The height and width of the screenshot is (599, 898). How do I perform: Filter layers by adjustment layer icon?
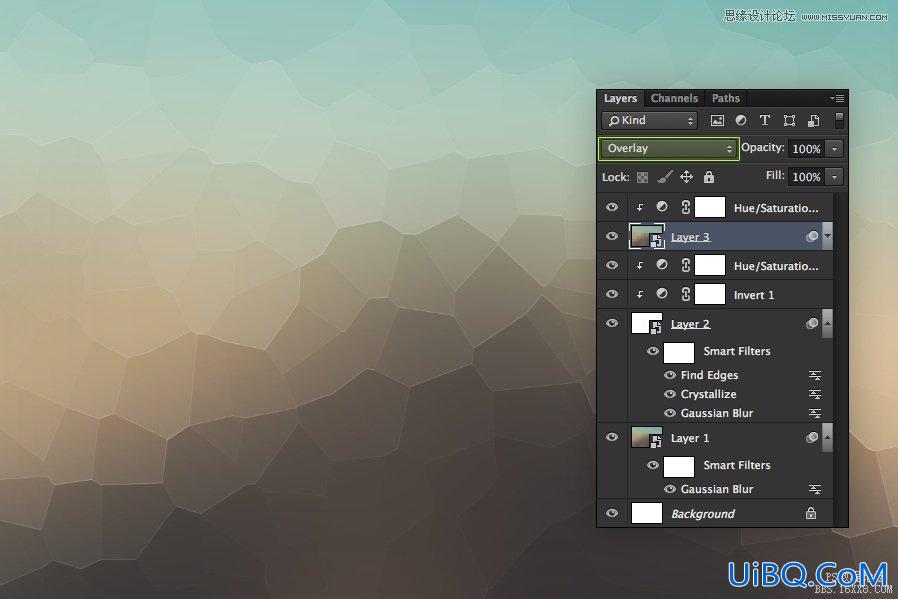pos(741,120)
